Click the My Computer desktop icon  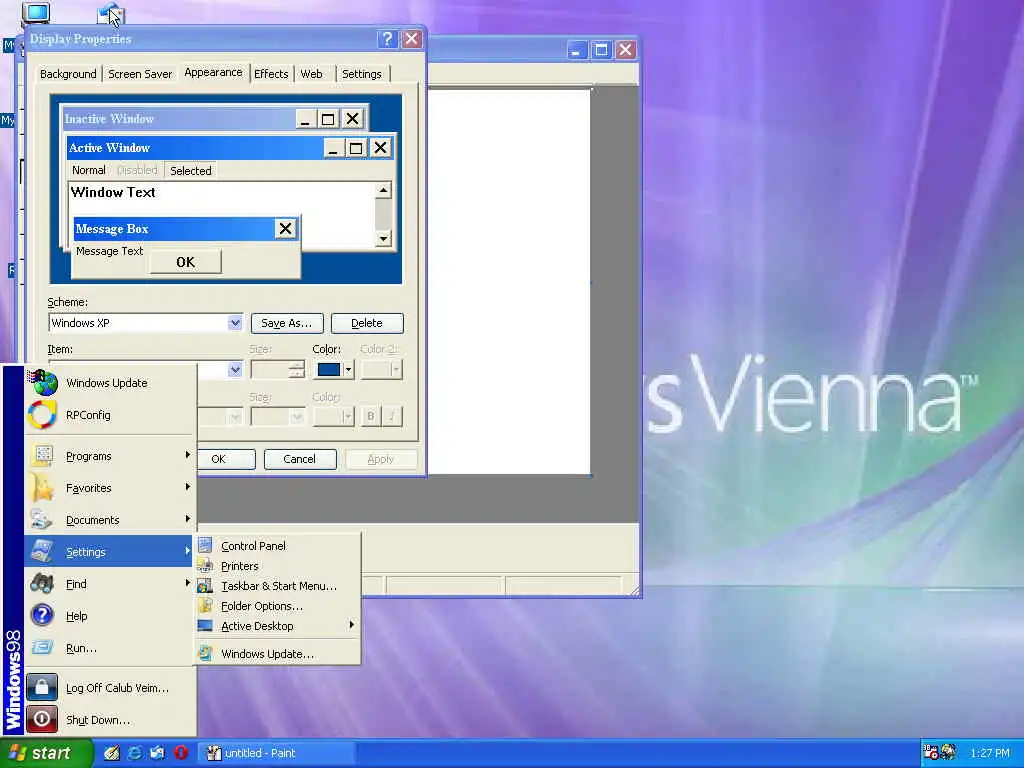point(36,12)
